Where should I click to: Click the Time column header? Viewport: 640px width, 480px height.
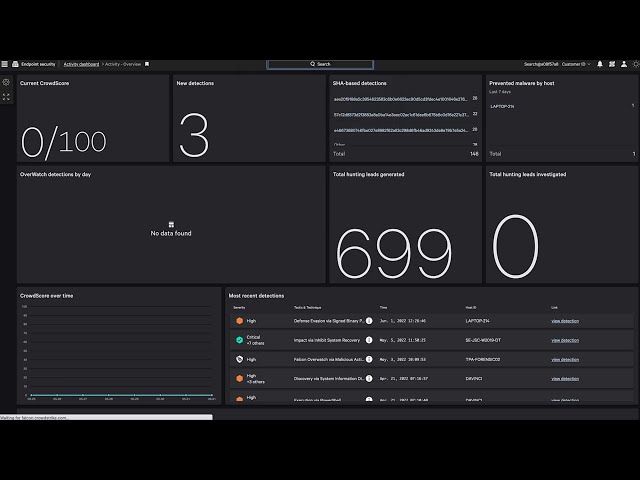383,307
